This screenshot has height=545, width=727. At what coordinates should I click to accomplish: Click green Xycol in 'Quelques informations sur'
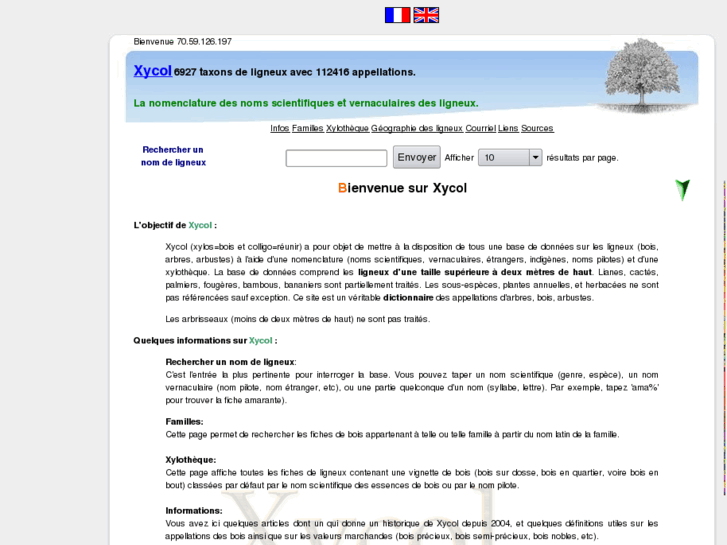261,340
